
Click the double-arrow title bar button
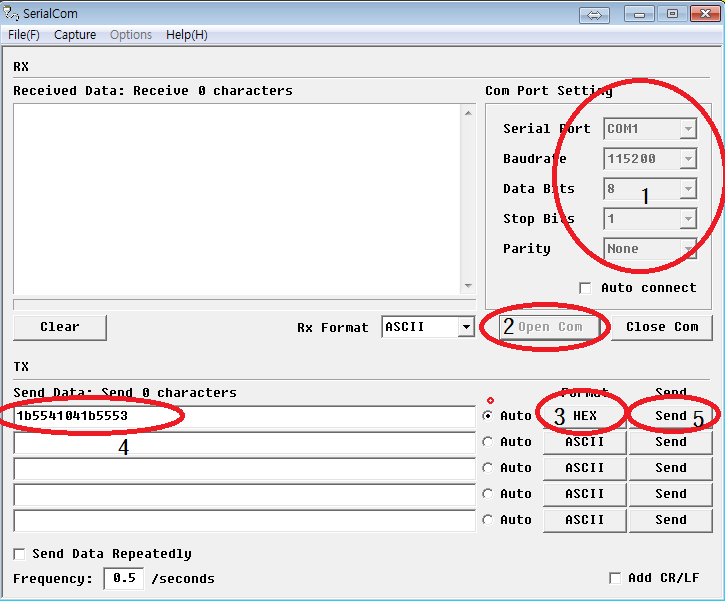pos(594,14)
